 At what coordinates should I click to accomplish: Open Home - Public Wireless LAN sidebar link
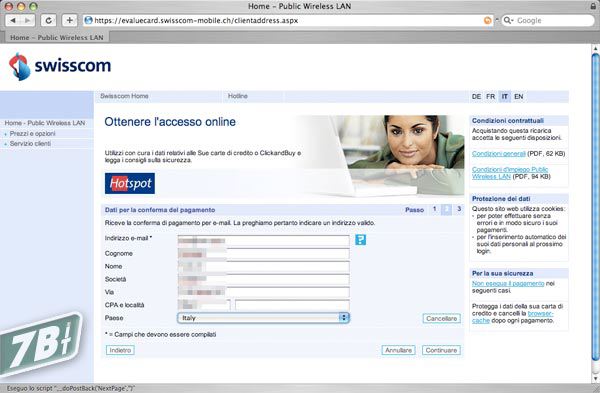[45, 123]
